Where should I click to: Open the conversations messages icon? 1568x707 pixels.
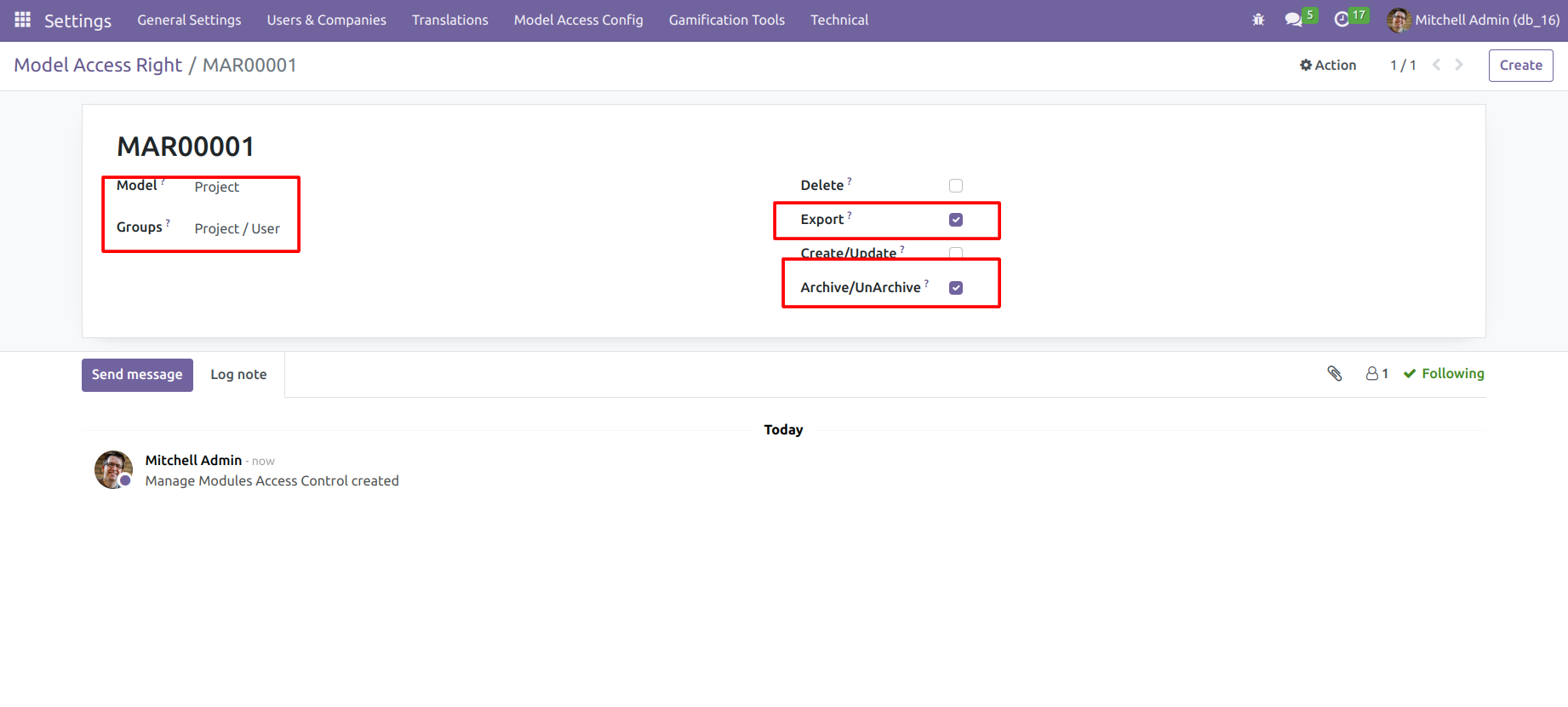[x=1294, y=20]
